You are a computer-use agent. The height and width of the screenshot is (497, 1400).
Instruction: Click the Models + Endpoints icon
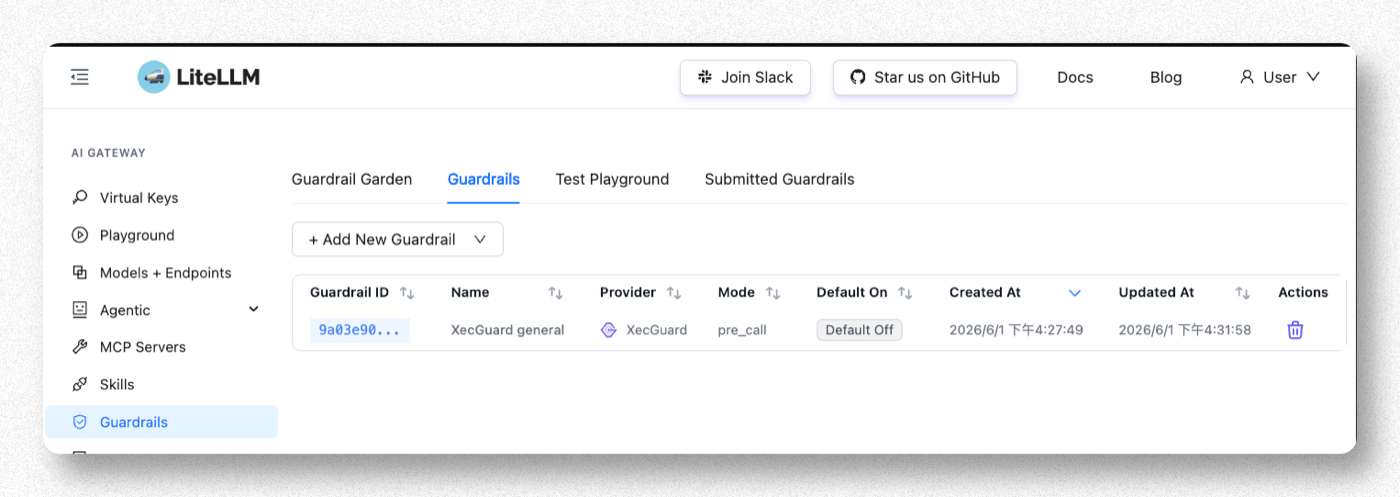80,273
